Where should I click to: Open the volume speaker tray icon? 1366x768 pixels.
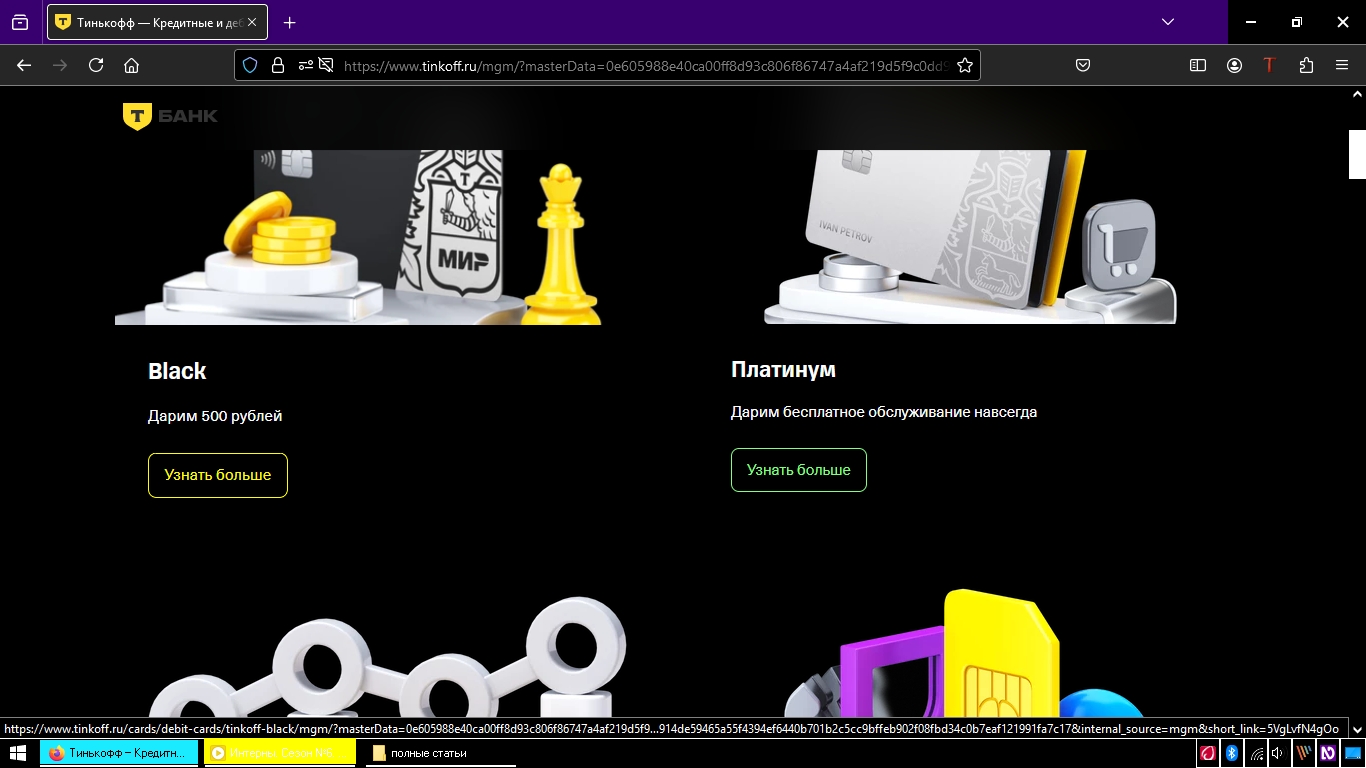pyautogui.click(x=1278, y=753)
